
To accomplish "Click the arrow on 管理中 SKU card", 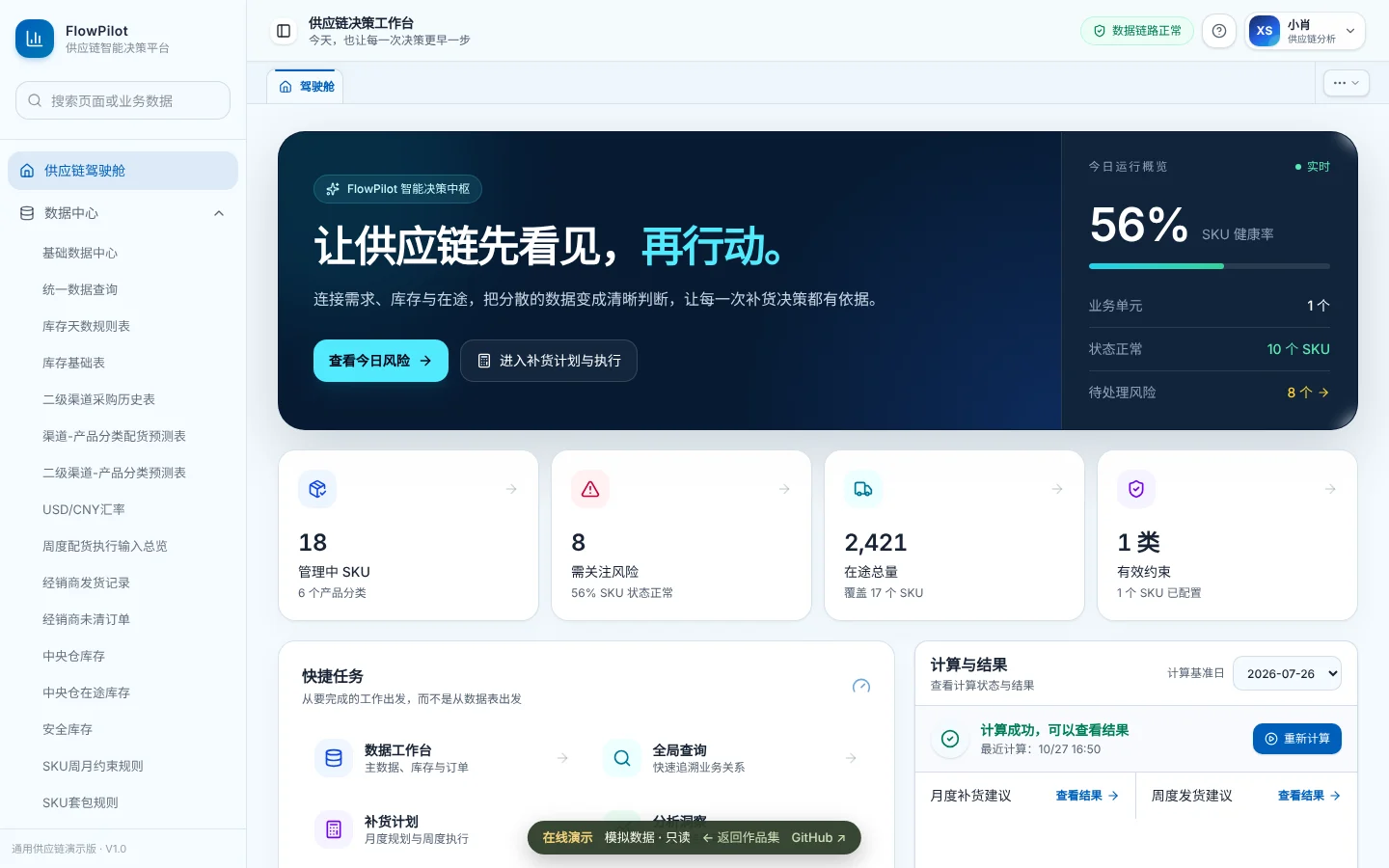I will [511, 489].
